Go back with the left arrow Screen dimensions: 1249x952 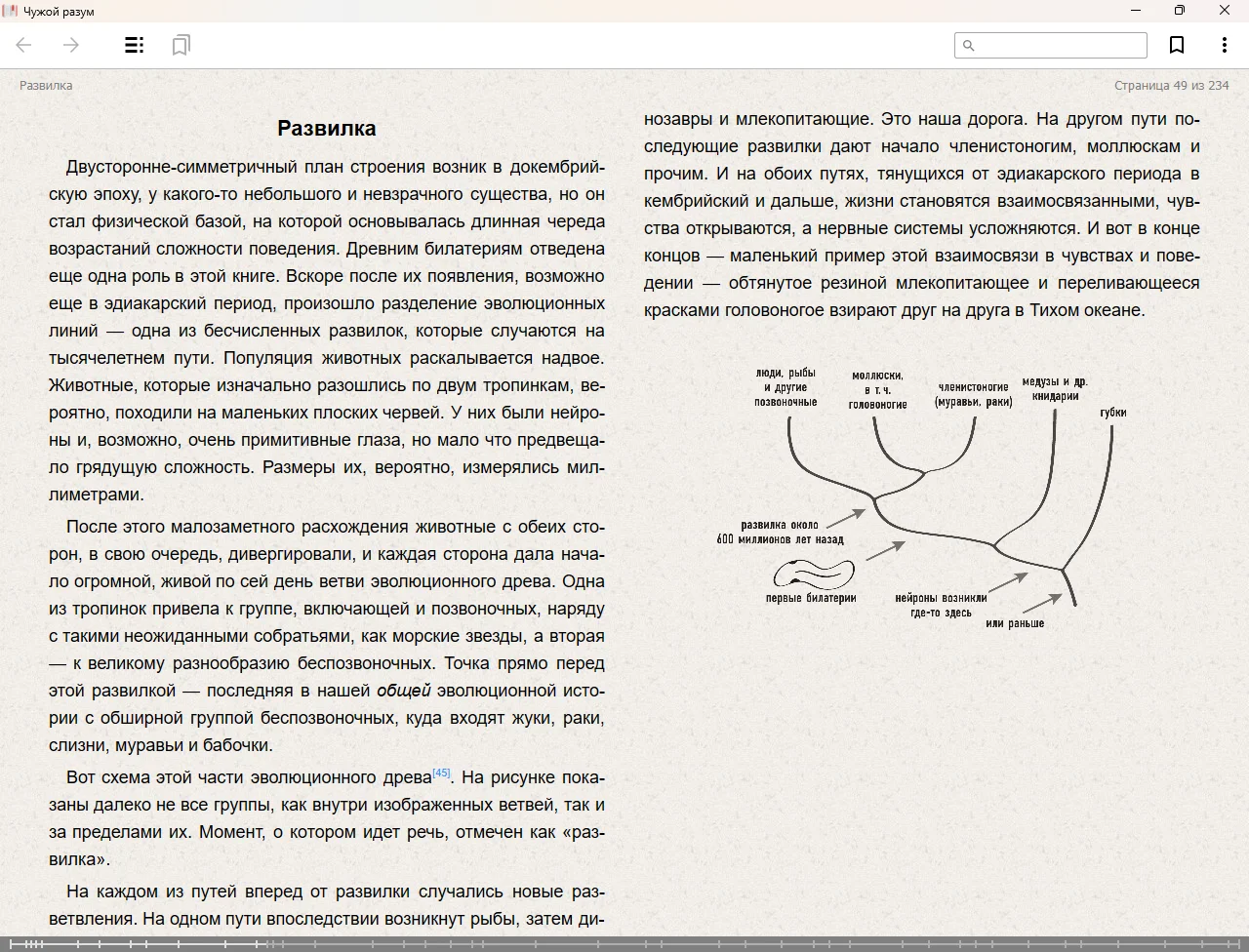pos(24,45)
